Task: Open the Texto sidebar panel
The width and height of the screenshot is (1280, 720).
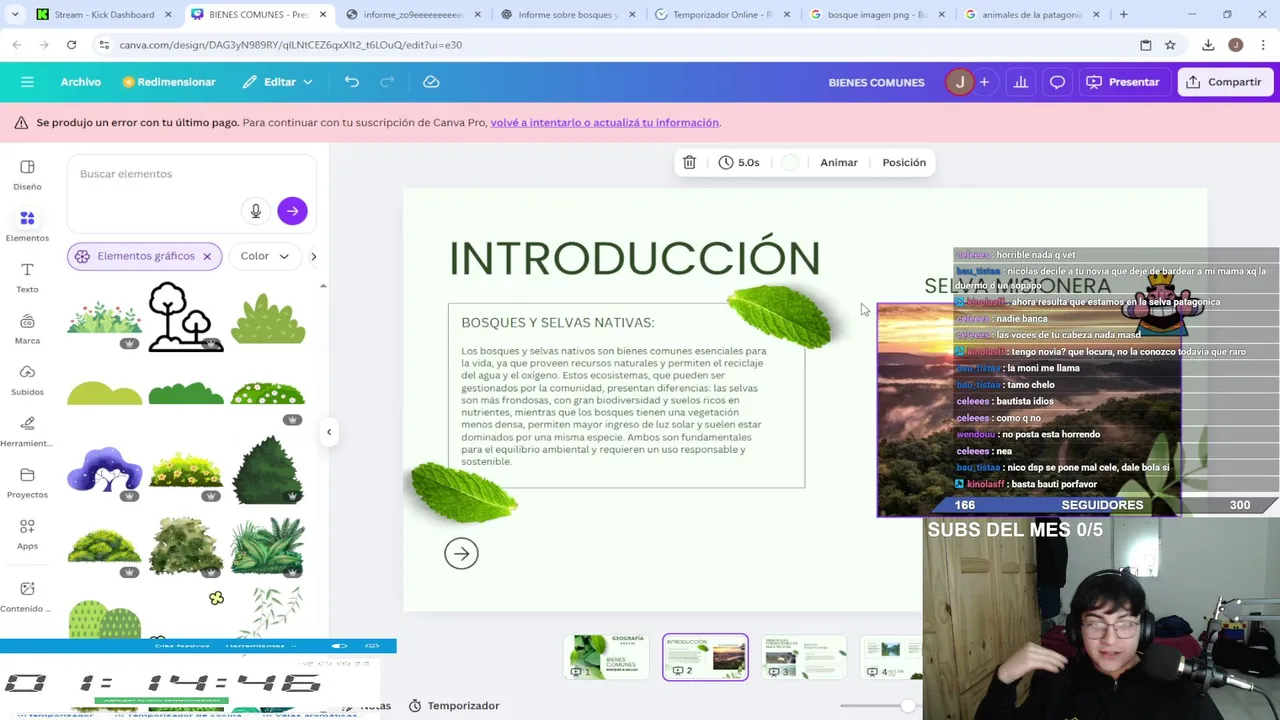Action: pos(27,277)
